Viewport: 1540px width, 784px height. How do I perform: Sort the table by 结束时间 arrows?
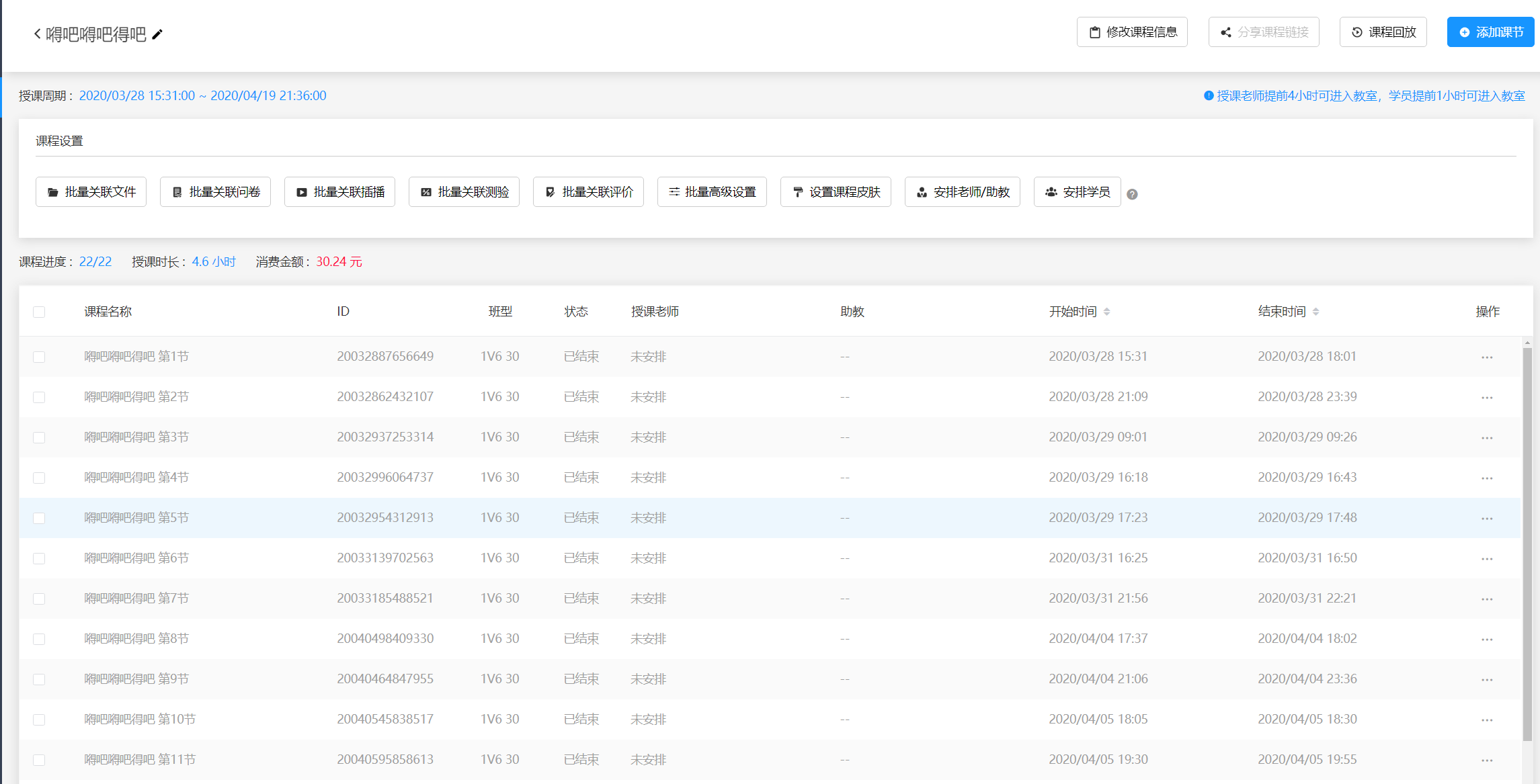pos(1315,312)
